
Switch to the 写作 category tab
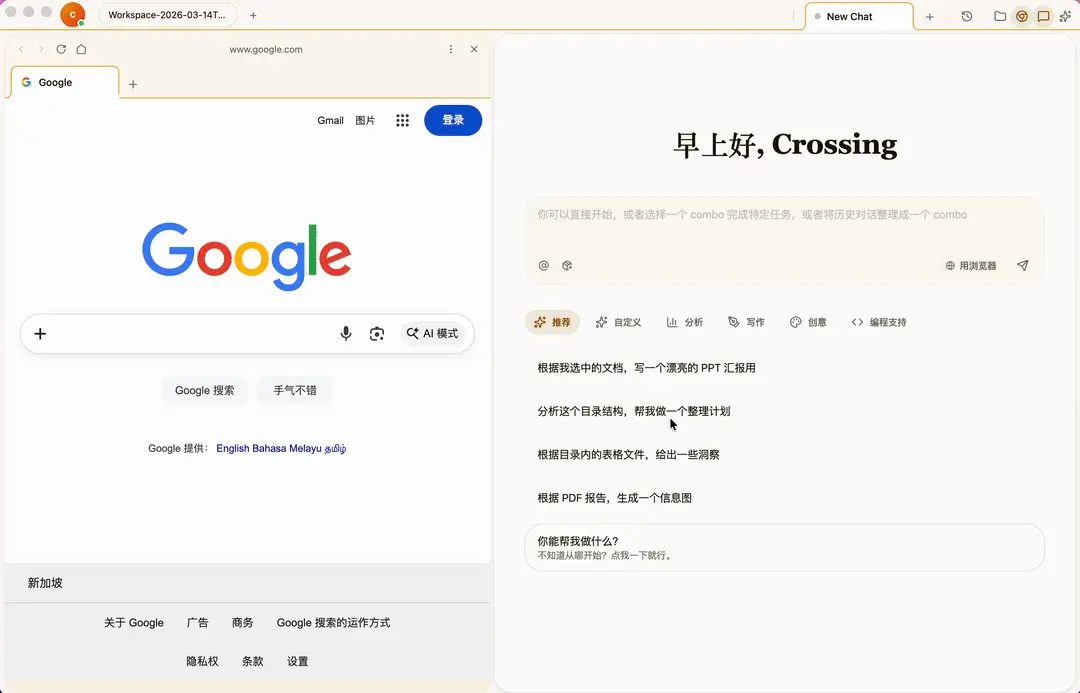pyautogui.click(x=746, y=322)
